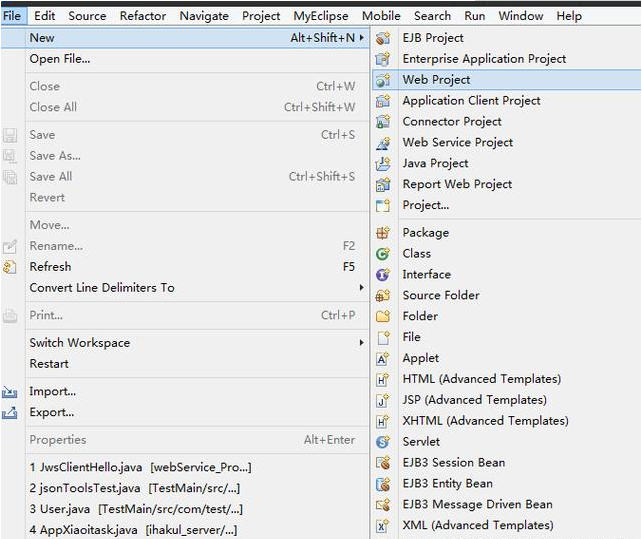Select Open File... from File menu
Image resolution: width=642 pixels, height=539 pixels.
(60, 59)
